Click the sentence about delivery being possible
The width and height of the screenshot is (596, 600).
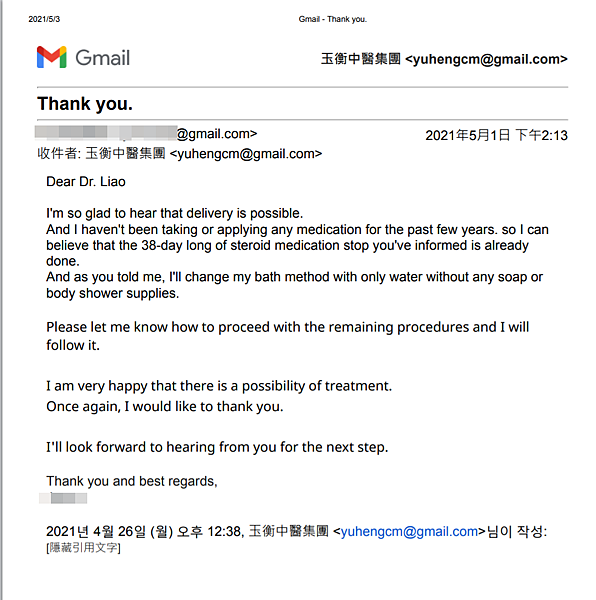tap(174, 213)
